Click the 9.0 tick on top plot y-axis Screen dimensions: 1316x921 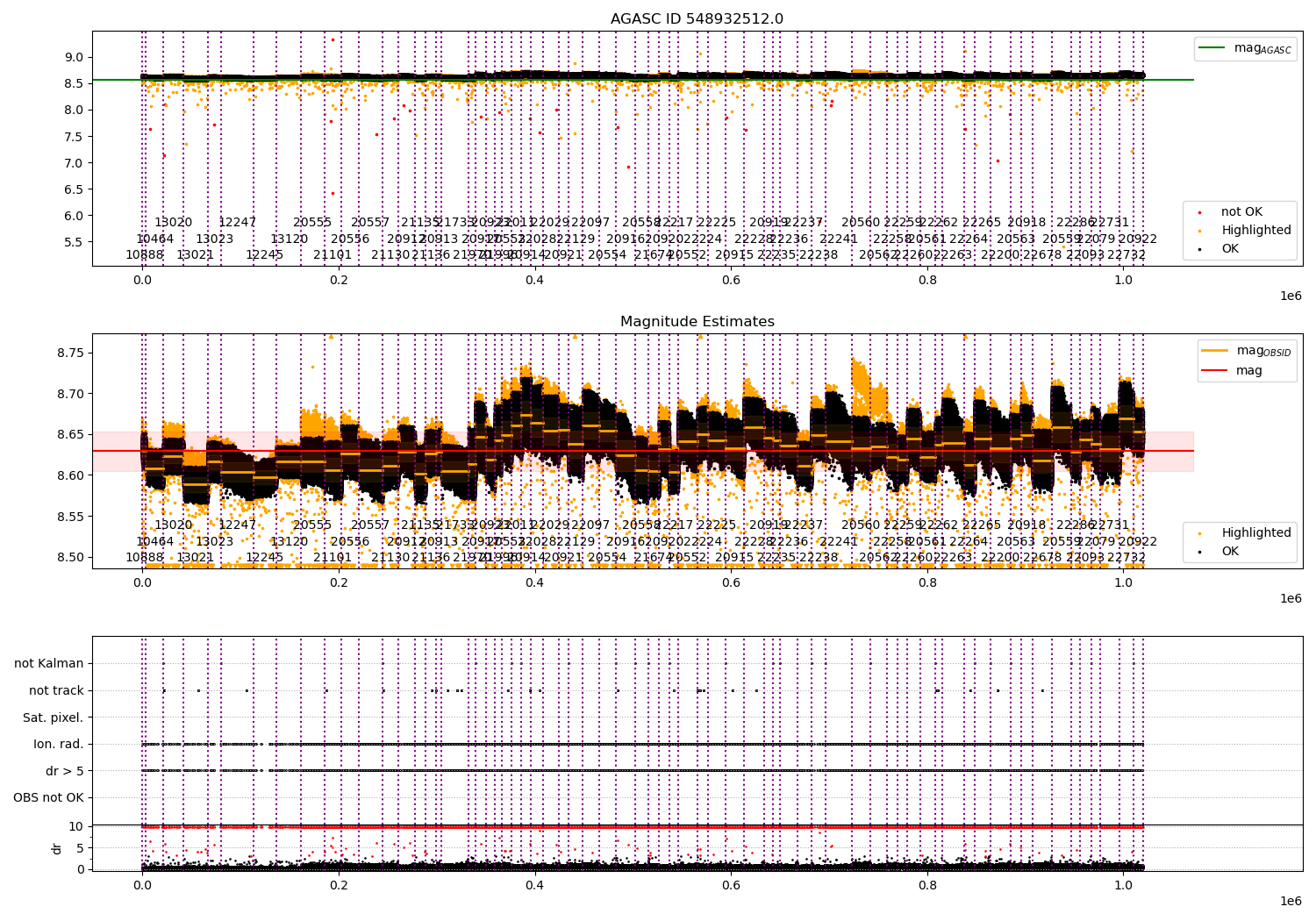click(x=75, y=57)
